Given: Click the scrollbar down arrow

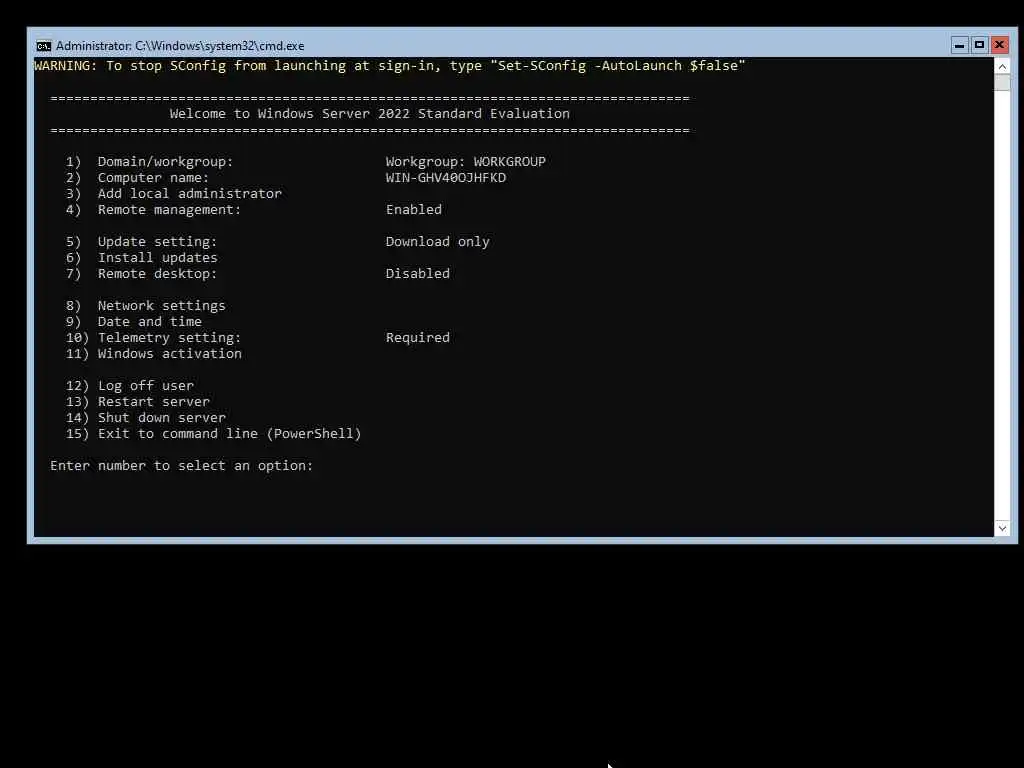Looking at the screenshot, I should point(1002,528).
